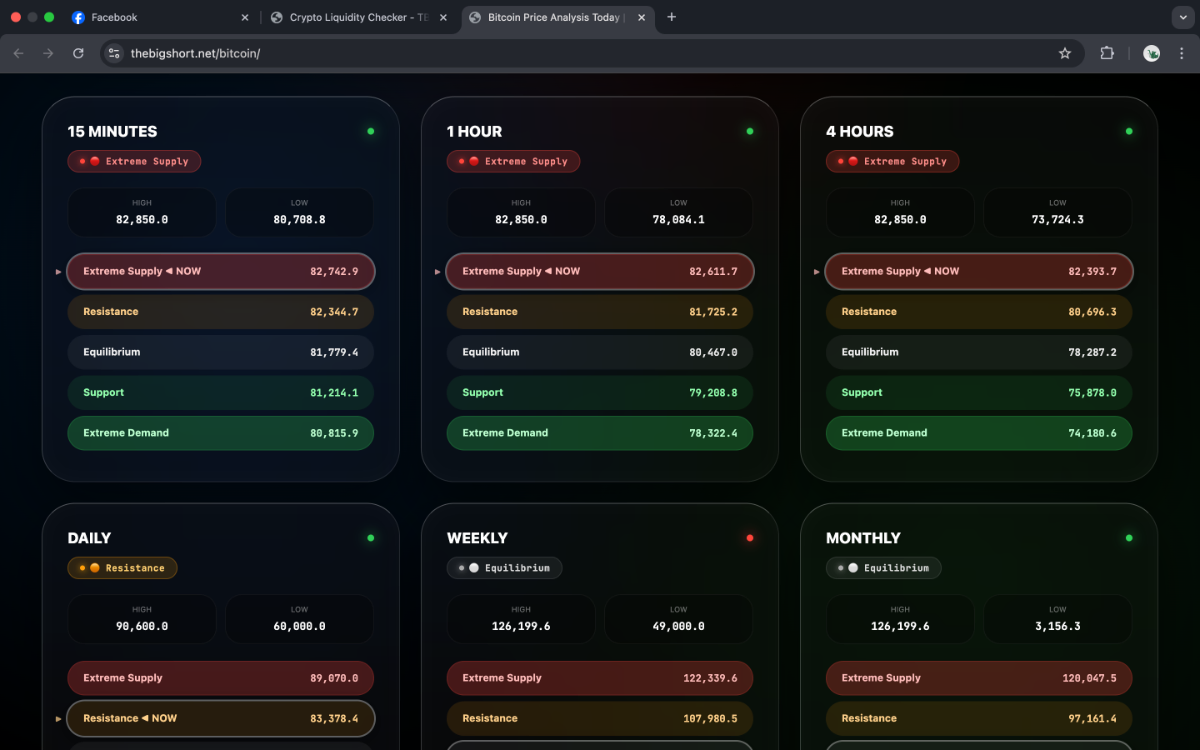Open site information icon in address bar
The image size is (1200, 750).
click(114, 53)
